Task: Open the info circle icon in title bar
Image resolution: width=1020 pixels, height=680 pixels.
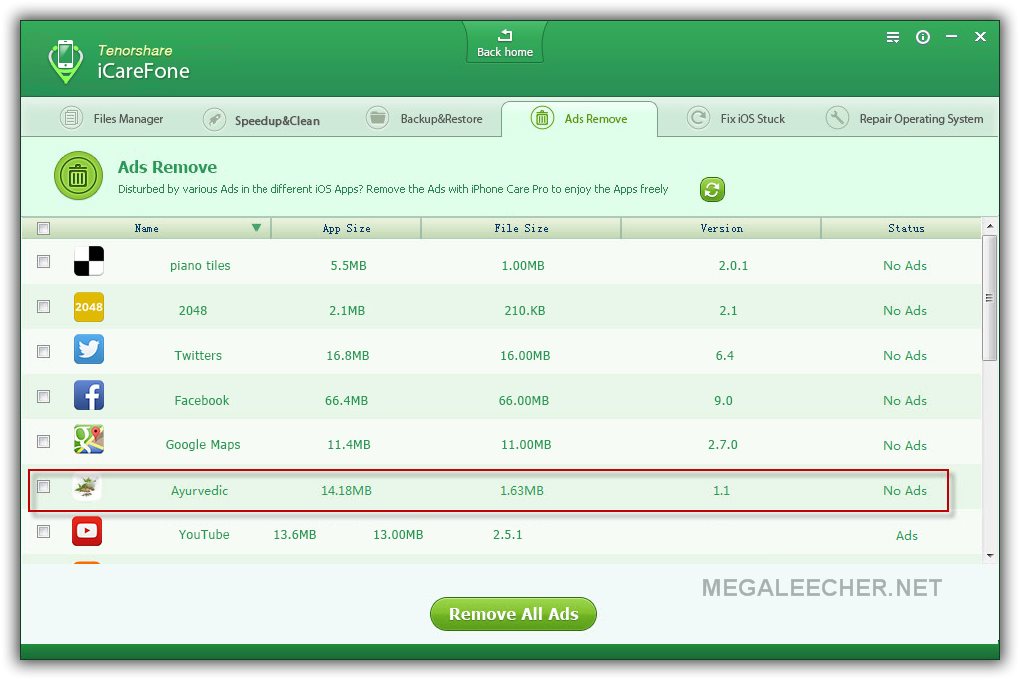Action: (922, 37)
